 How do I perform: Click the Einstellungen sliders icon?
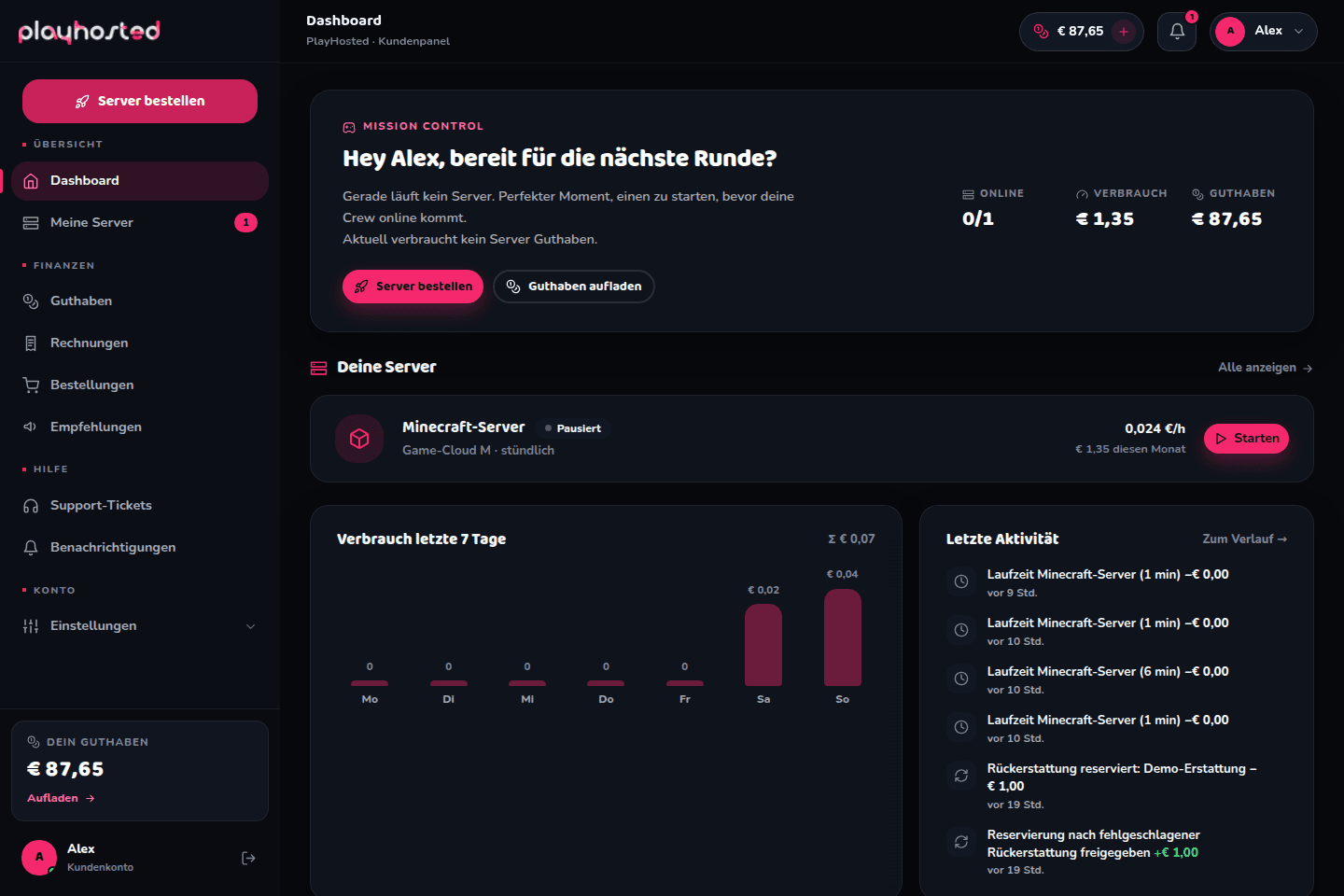31,626
